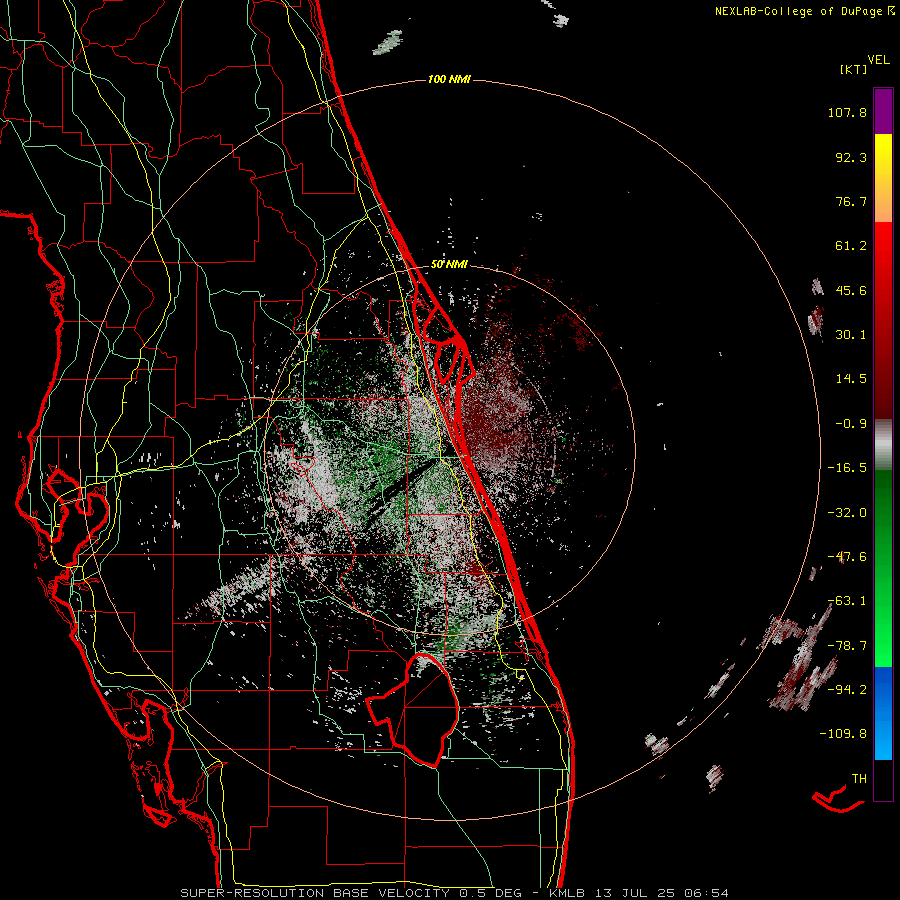Select the -109.8 value on velocity scale
This screenshot has height=900, width=900.
tap(843, 734)
